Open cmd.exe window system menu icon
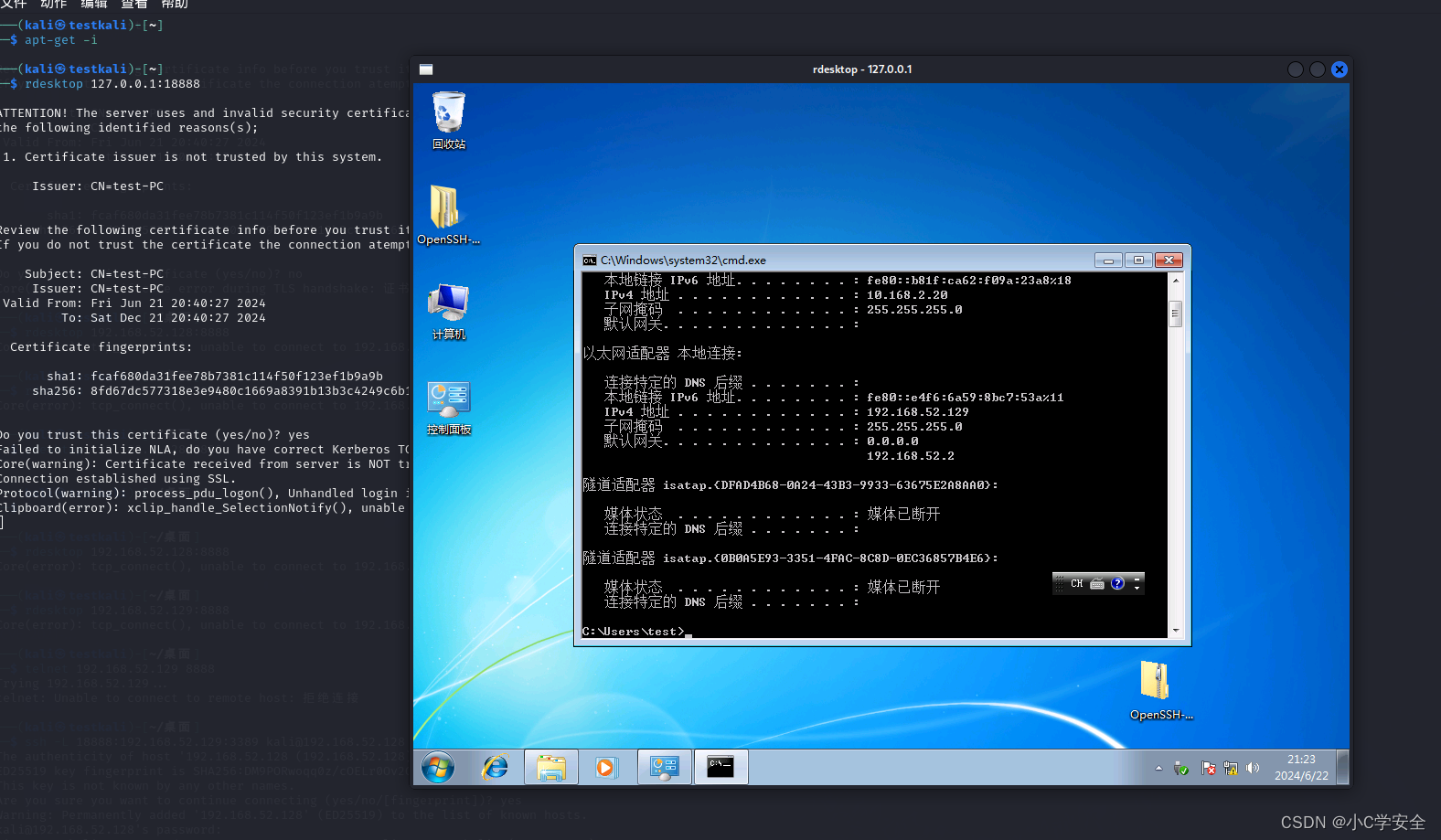 click(x=590, y=261)
